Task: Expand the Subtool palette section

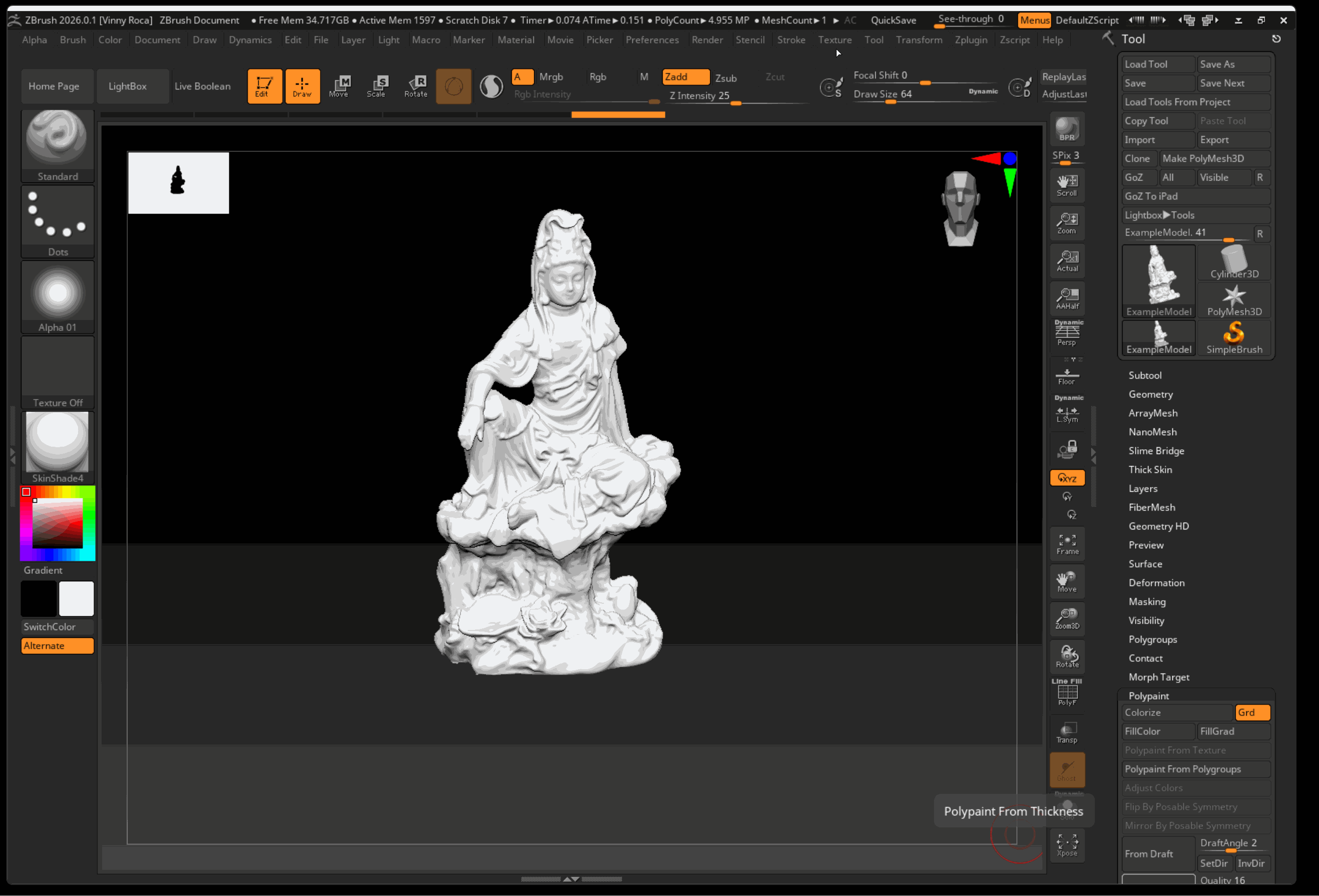Action: [x=1145, y=375]
